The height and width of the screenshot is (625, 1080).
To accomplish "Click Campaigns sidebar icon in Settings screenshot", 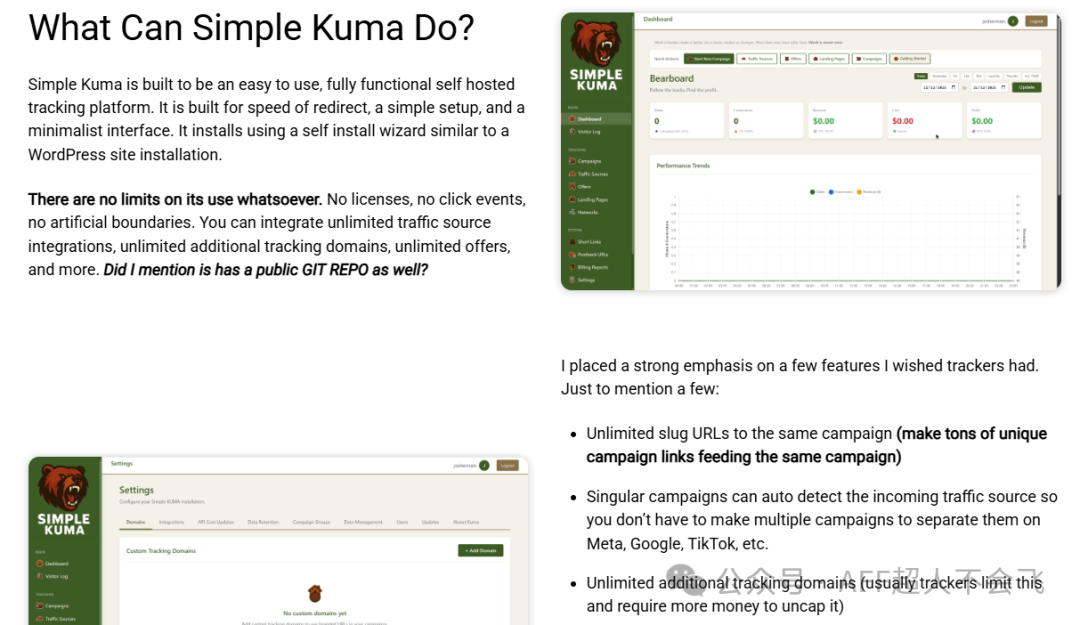I will click(40, 606).
